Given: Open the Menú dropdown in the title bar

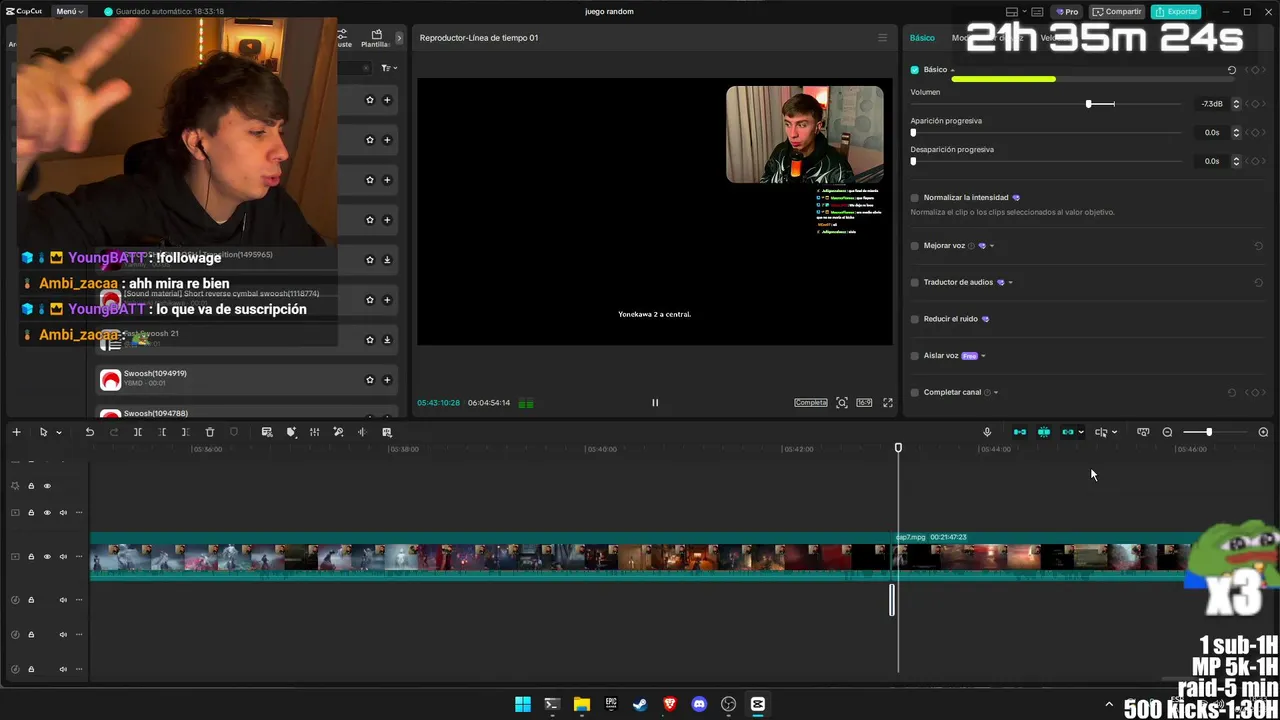Looking at the screenshot, I should pos(69,12).
